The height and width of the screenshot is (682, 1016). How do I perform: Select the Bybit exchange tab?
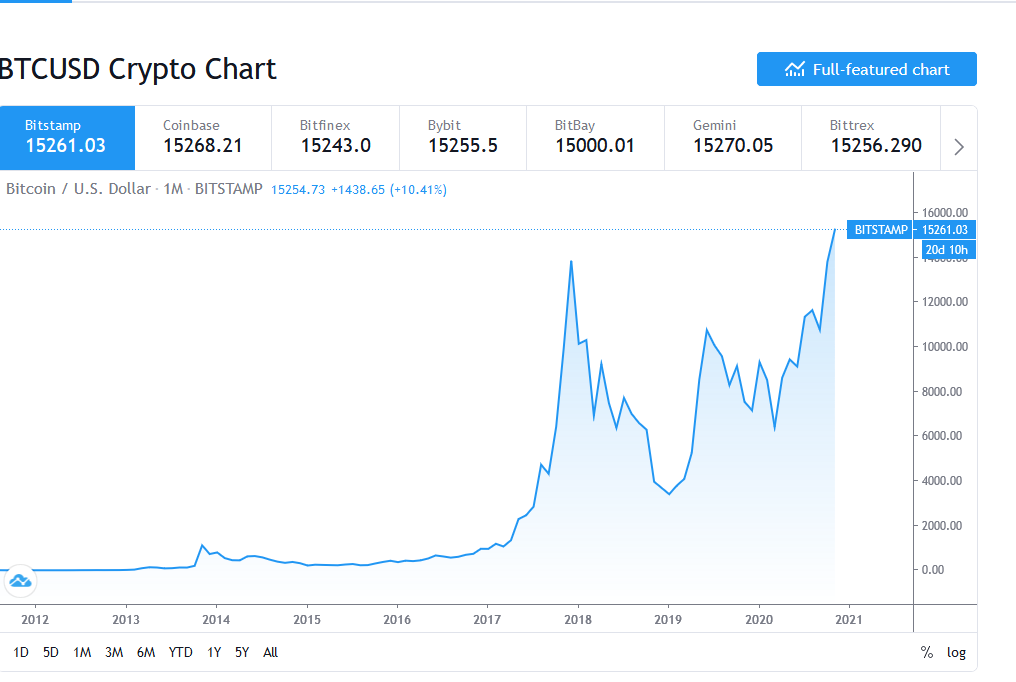(x=462, y=138)
